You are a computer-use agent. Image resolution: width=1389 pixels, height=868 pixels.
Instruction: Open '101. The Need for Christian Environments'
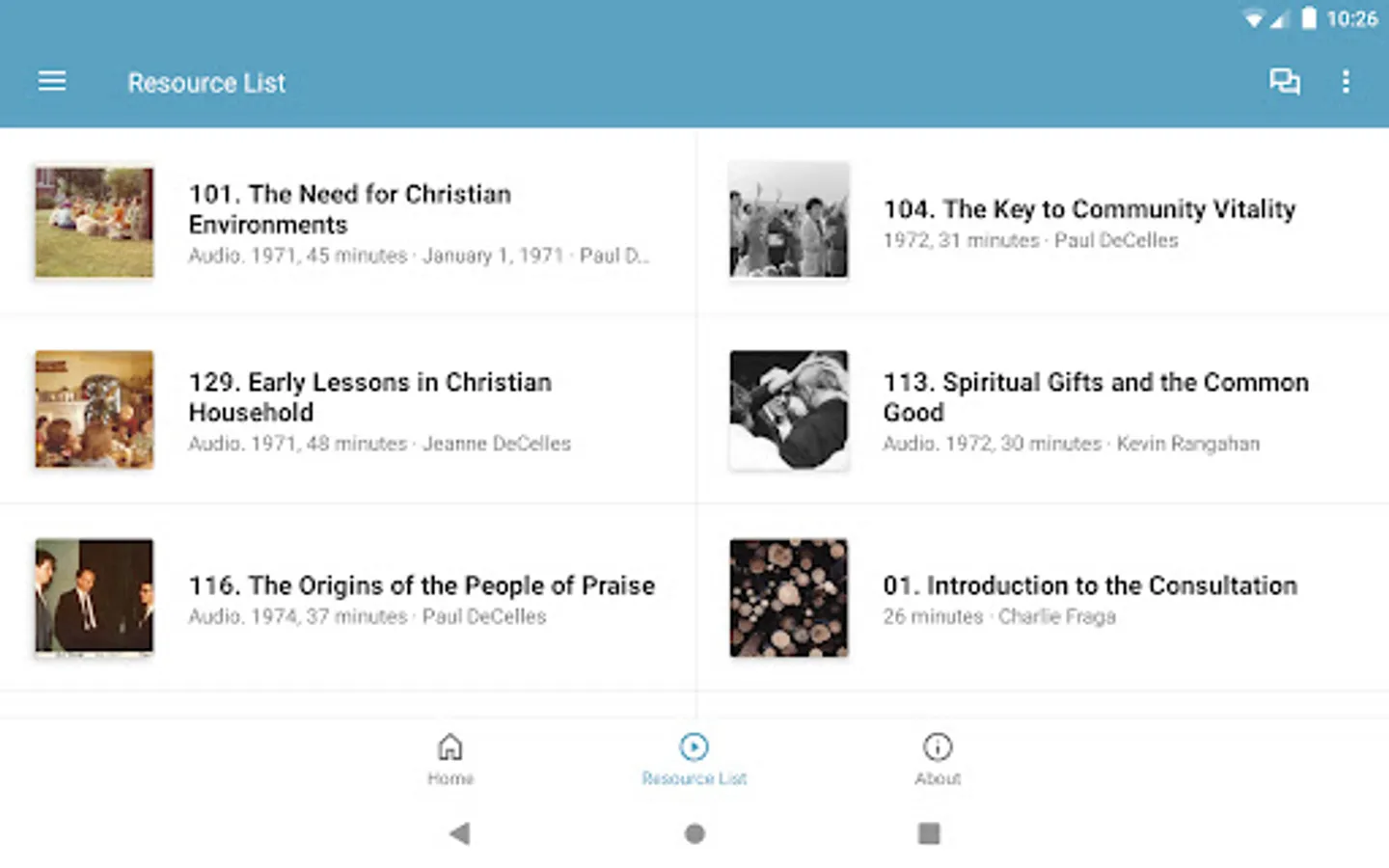click(349, 209)
